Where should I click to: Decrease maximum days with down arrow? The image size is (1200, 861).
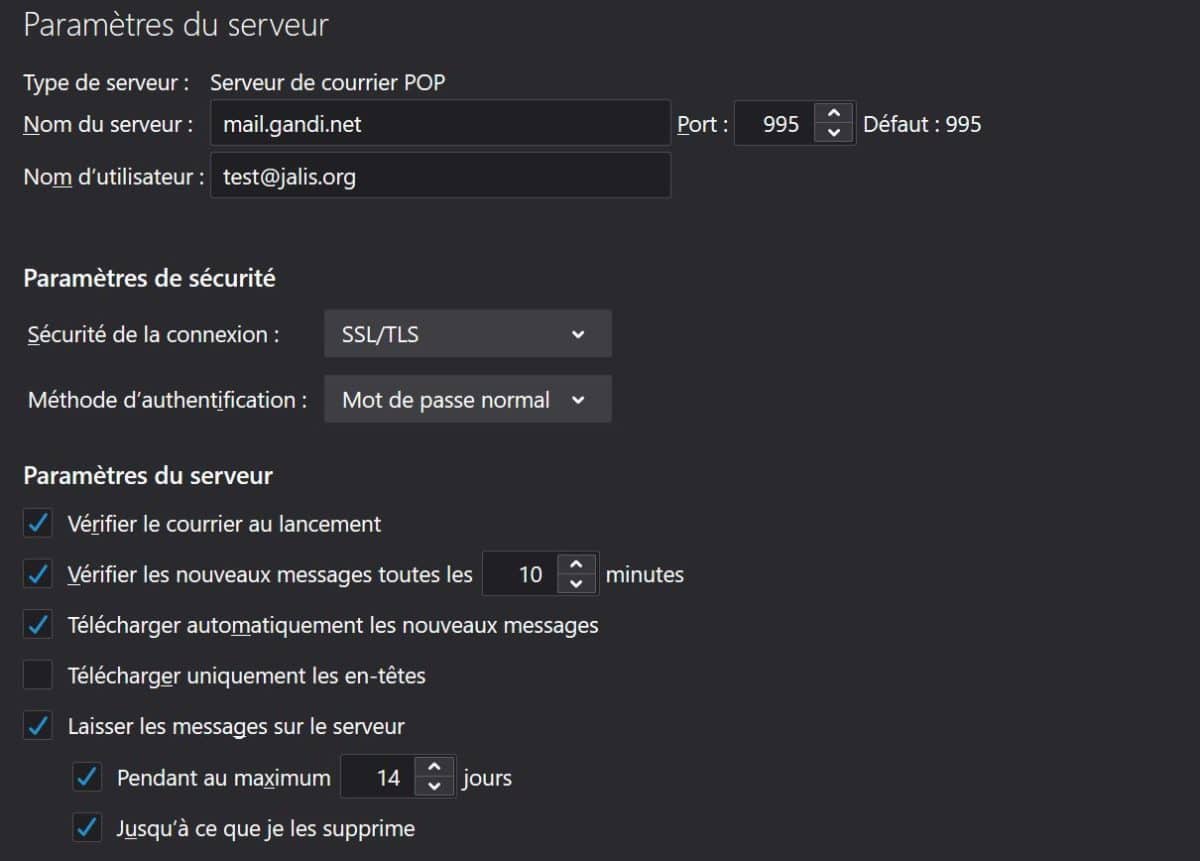coord(434,787)
